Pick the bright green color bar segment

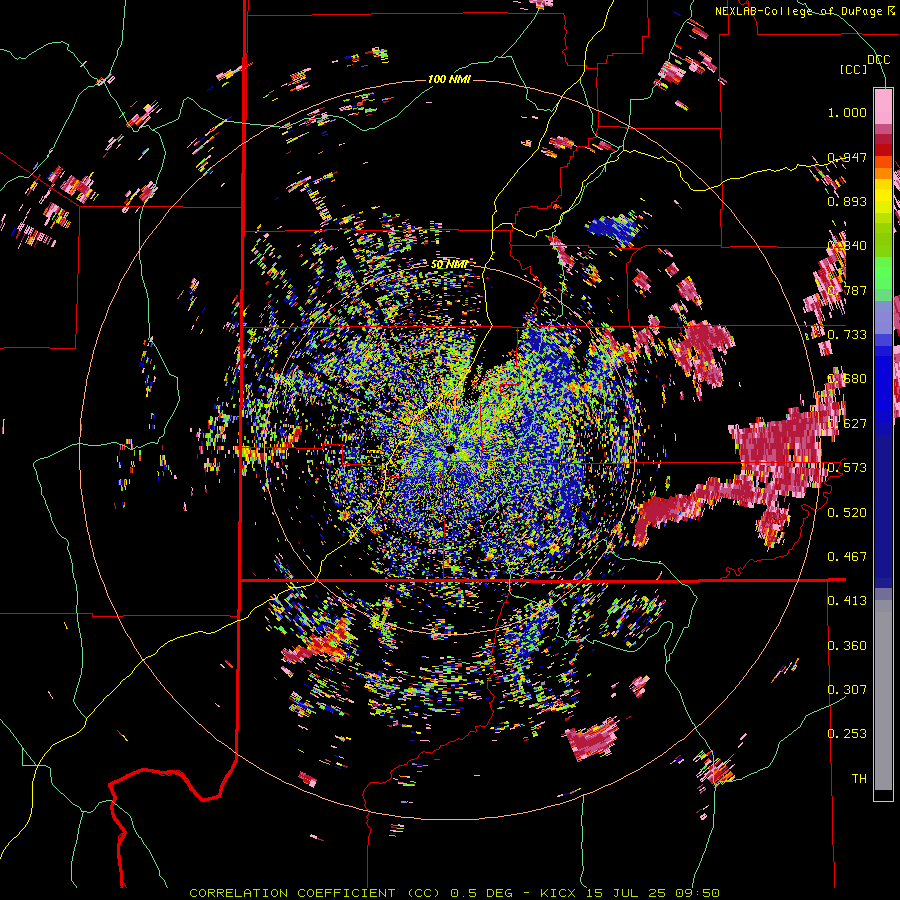pyautogui.click(x=883, y=273)
